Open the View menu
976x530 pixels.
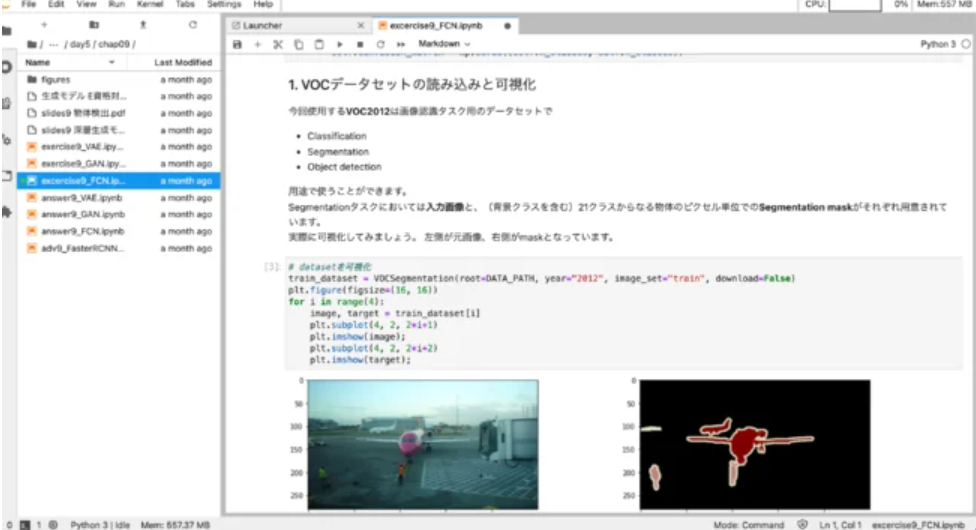click(87, 4)
